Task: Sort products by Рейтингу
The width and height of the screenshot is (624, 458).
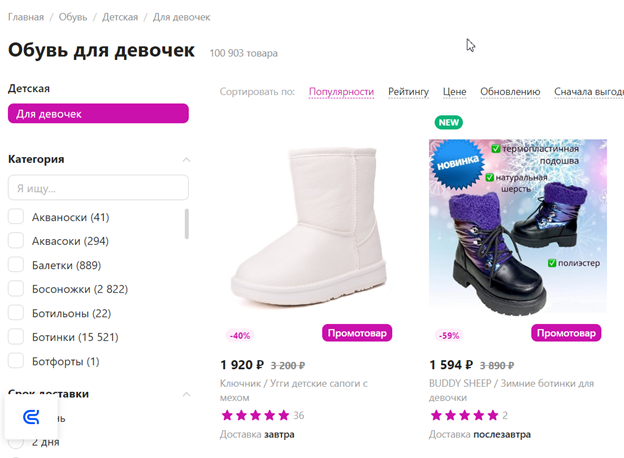Action: 408,92
